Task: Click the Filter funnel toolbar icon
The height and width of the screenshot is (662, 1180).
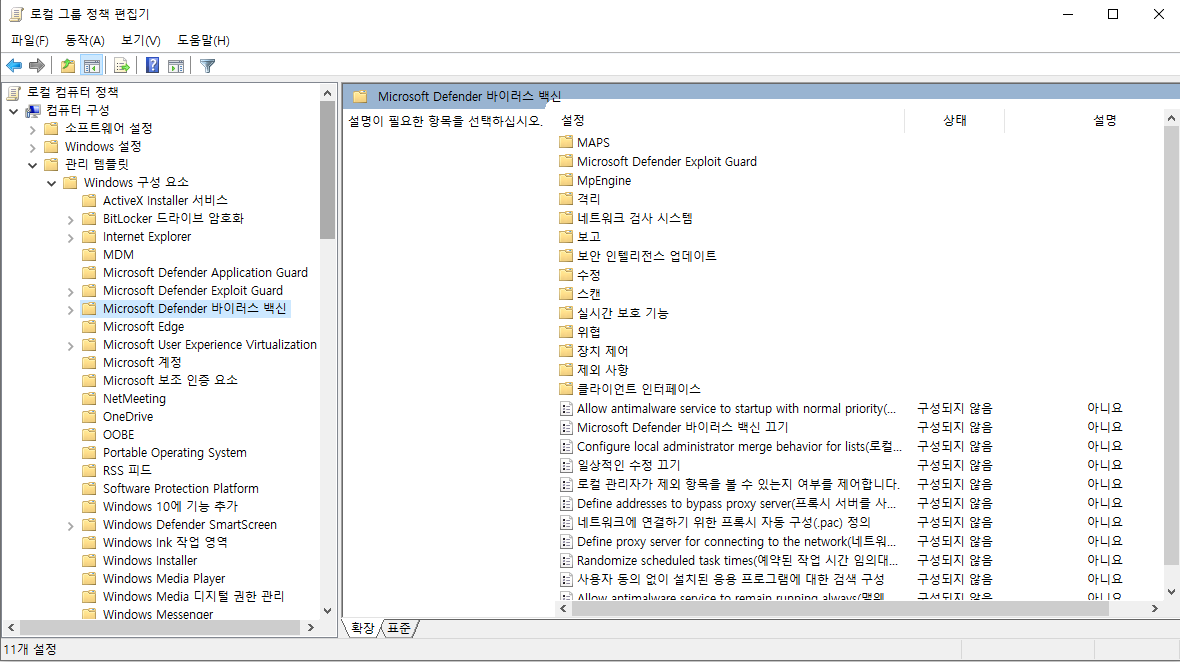Action: click(208, 65)
